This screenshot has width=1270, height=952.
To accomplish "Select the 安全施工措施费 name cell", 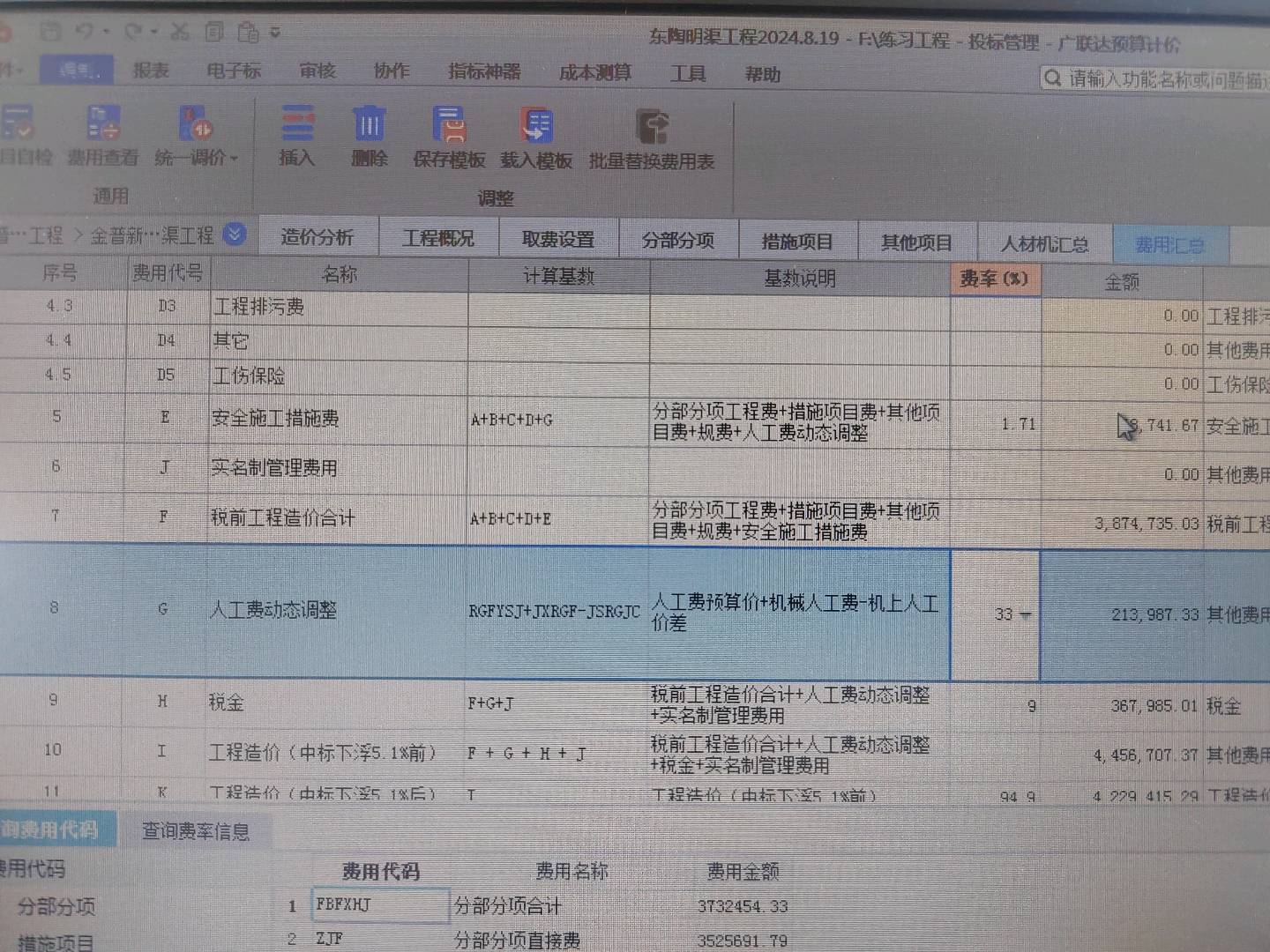I will point(338,419).
